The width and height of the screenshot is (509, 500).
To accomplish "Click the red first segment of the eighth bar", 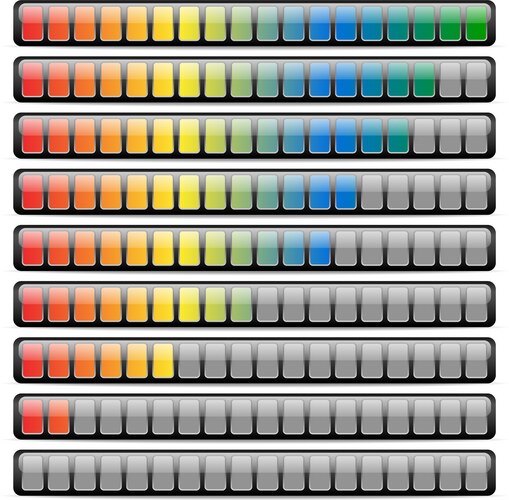I will click(x=33, y=417).
